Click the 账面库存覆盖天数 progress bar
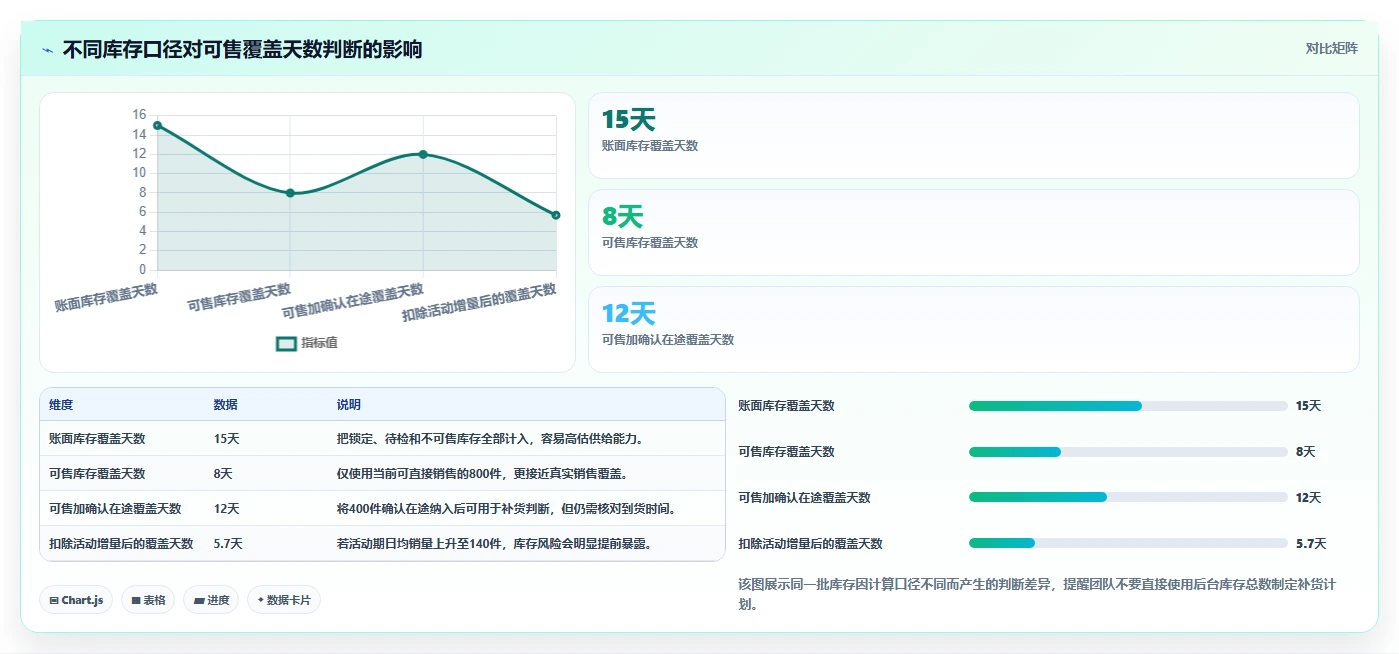The height and width of the screenshot is (654, 1399). [1128, 406]
